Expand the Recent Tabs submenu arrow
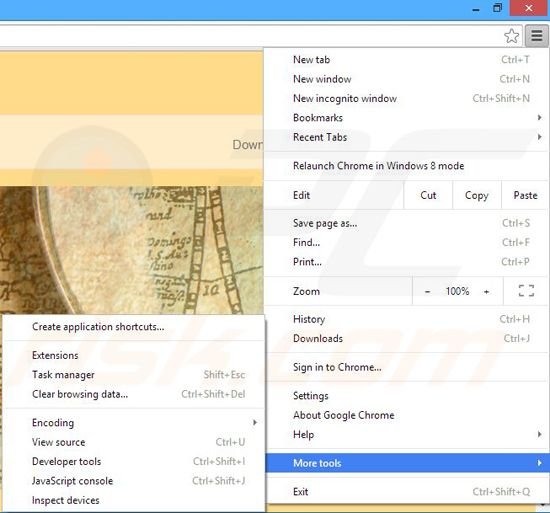Image resolution: width=550 pixels, height=513 pixels. point(539,137)
